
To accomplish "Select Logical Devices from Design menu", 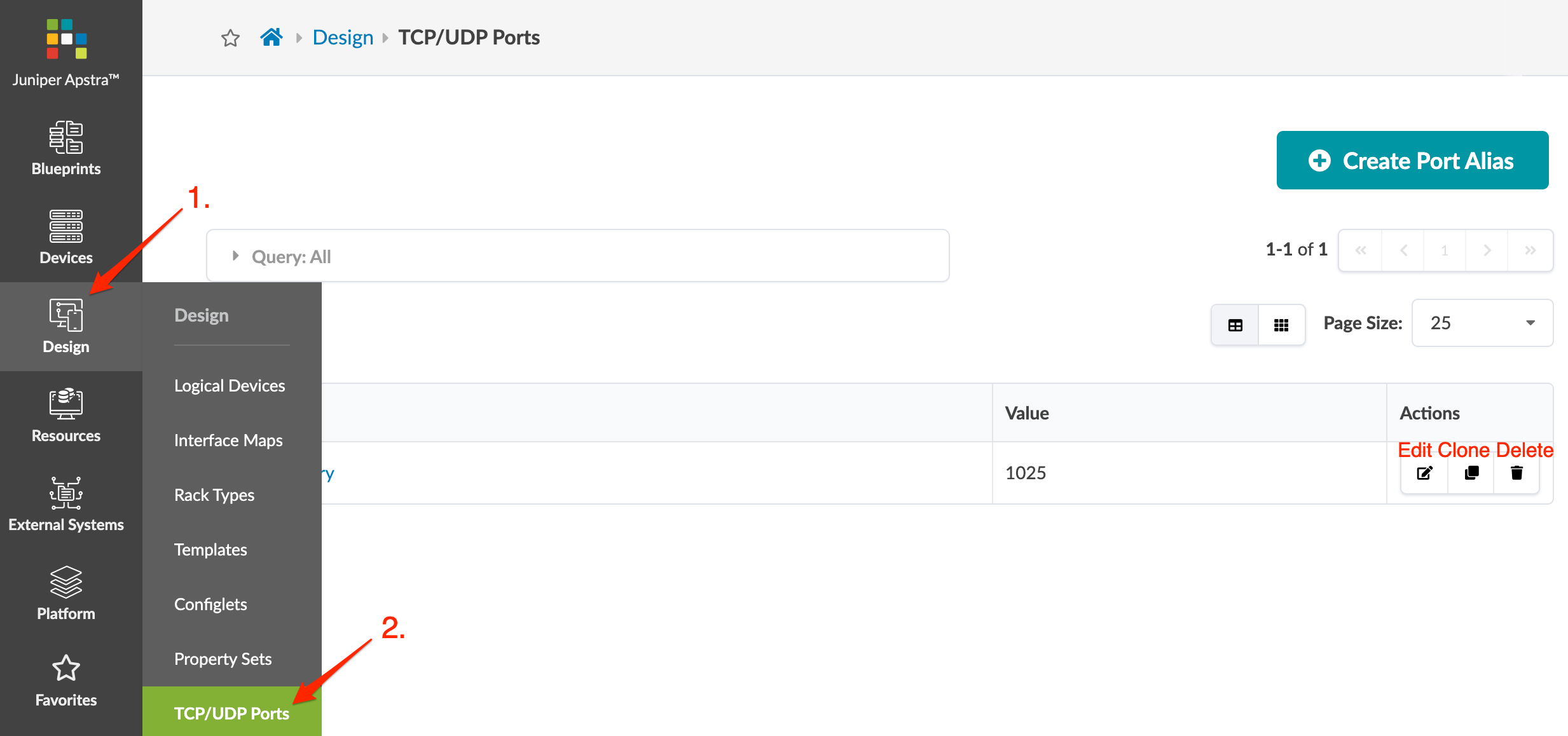I will pyautogui.click(x=230, y=386).
